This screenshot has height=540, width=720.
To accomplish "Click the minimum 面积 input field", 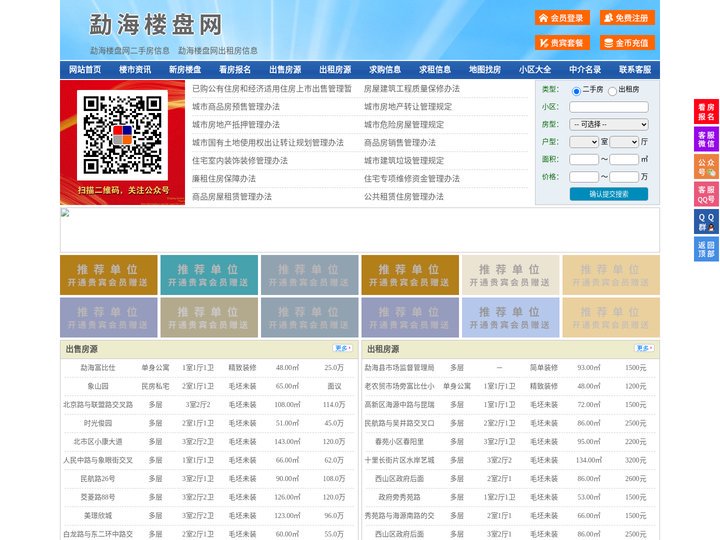I will tap(584, 159).
